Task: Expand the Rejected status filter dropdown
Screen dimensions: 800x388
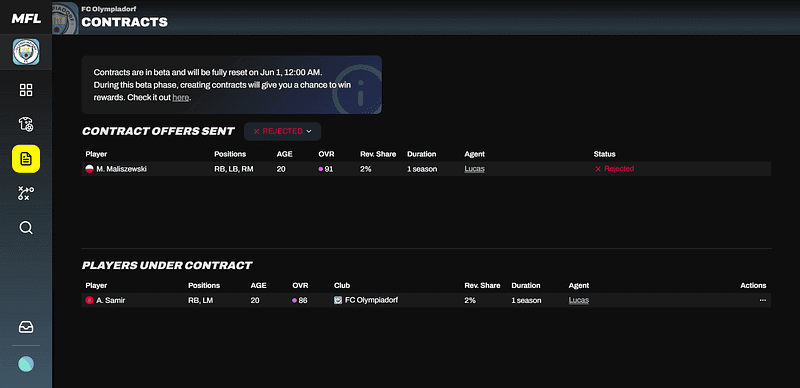Action: pyautogui.click(x=282, y=131)
